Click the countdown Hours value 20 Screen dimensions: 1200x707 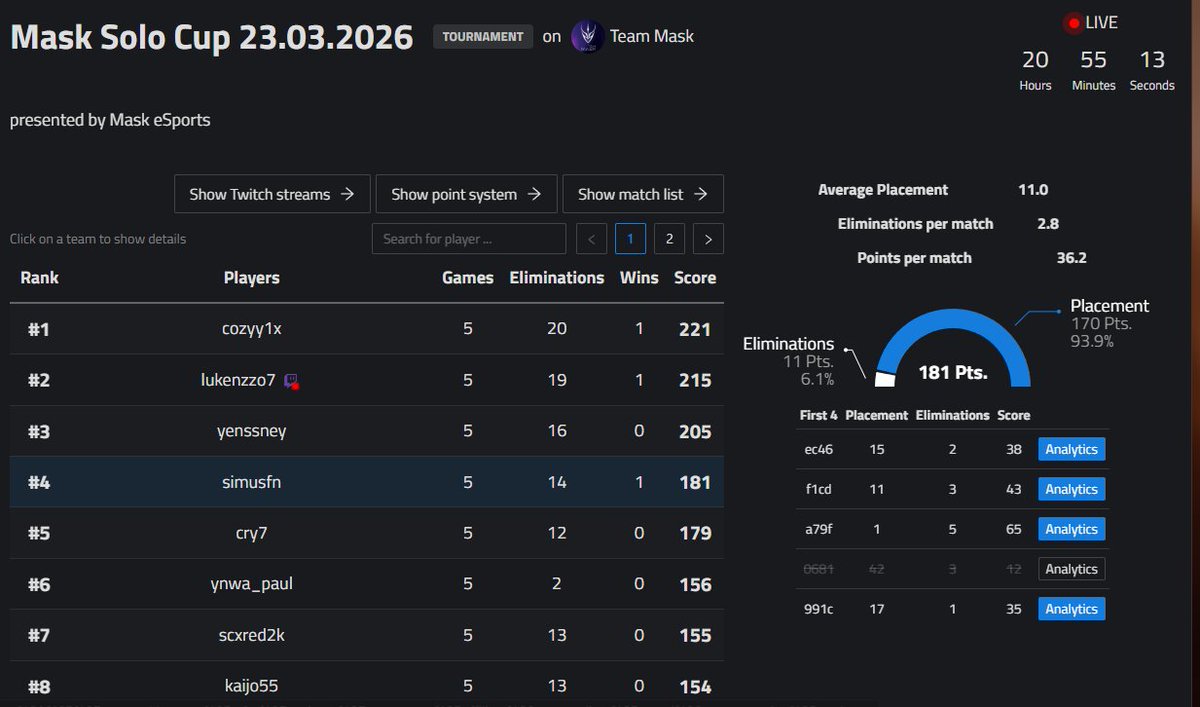pyautogui.click(x=1035, y=60)
